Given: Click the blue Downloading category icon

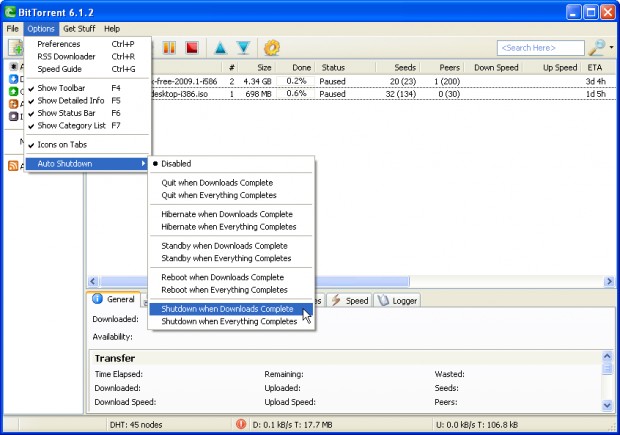Looking at the screenshot, I should click(13, 79).
